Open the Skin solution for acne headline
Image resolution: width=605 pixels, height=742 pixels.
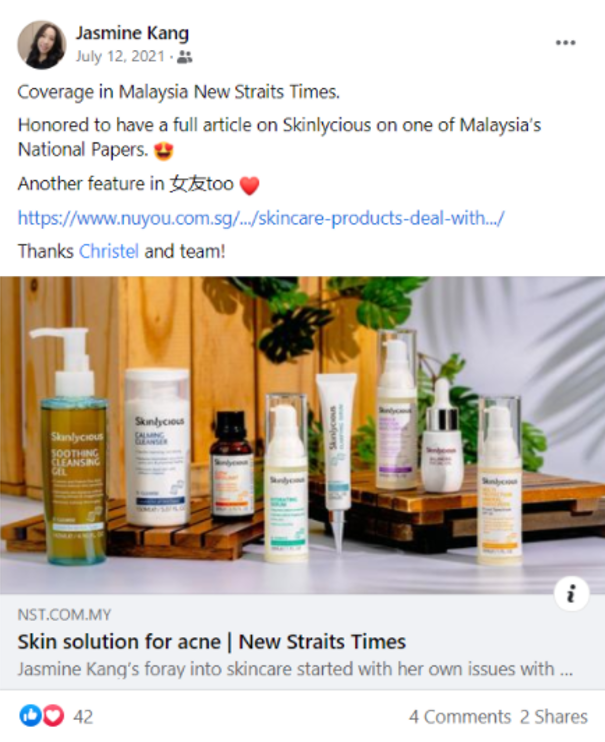212,642
